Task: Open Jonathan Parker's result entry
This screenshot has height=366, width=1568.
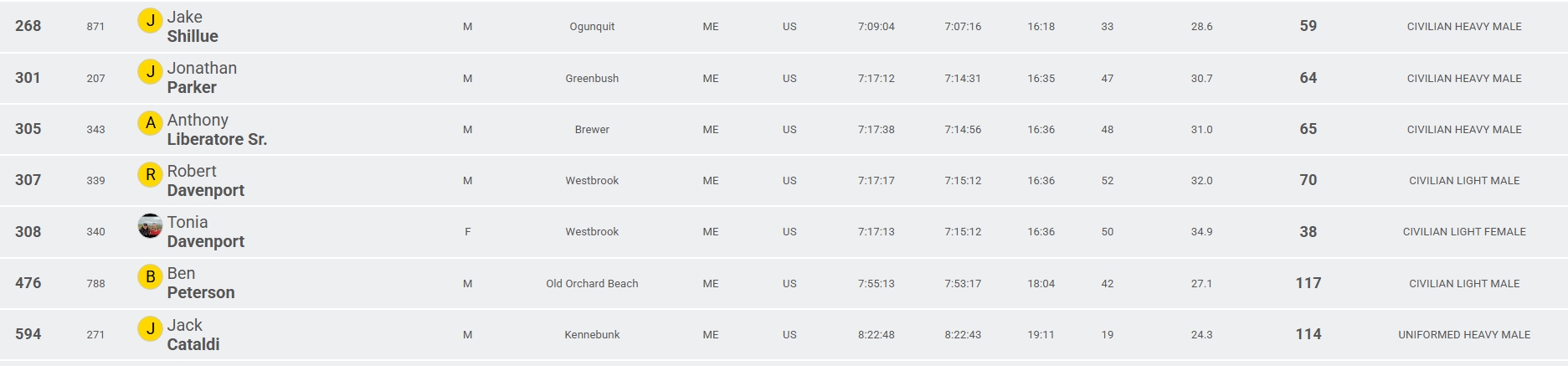Action: point(202,78)
